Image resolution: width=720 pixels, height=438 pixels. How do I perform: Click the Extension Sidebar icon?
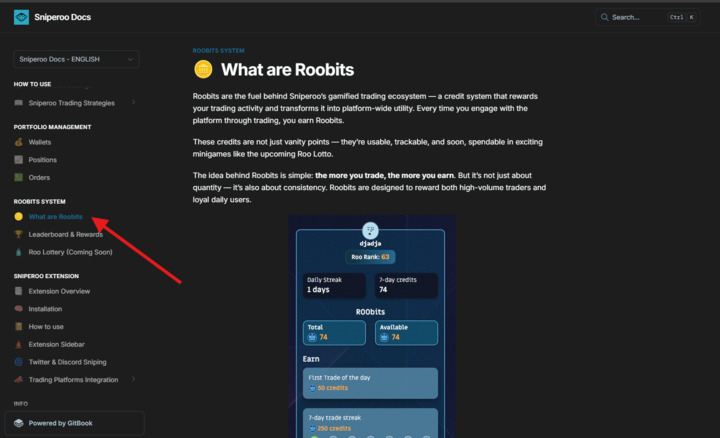(x=18, y=344)
